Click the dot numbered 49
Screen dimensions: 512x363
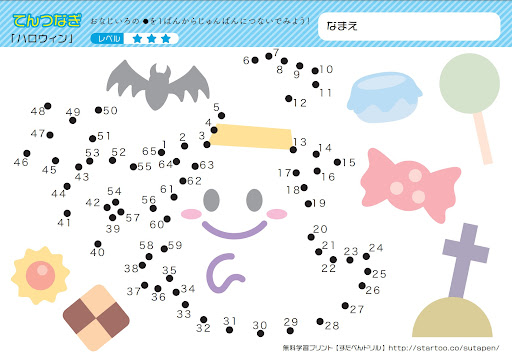click(x=73, y=120)
